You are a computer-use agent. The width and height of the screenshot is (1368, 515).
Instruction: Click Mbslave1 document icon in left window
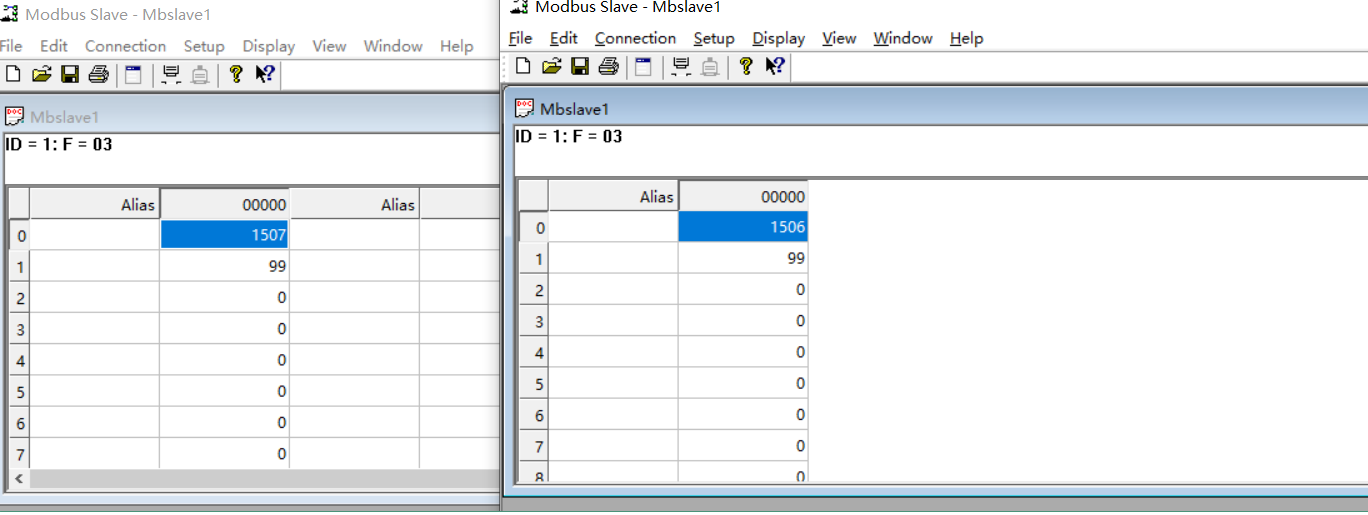14,117
